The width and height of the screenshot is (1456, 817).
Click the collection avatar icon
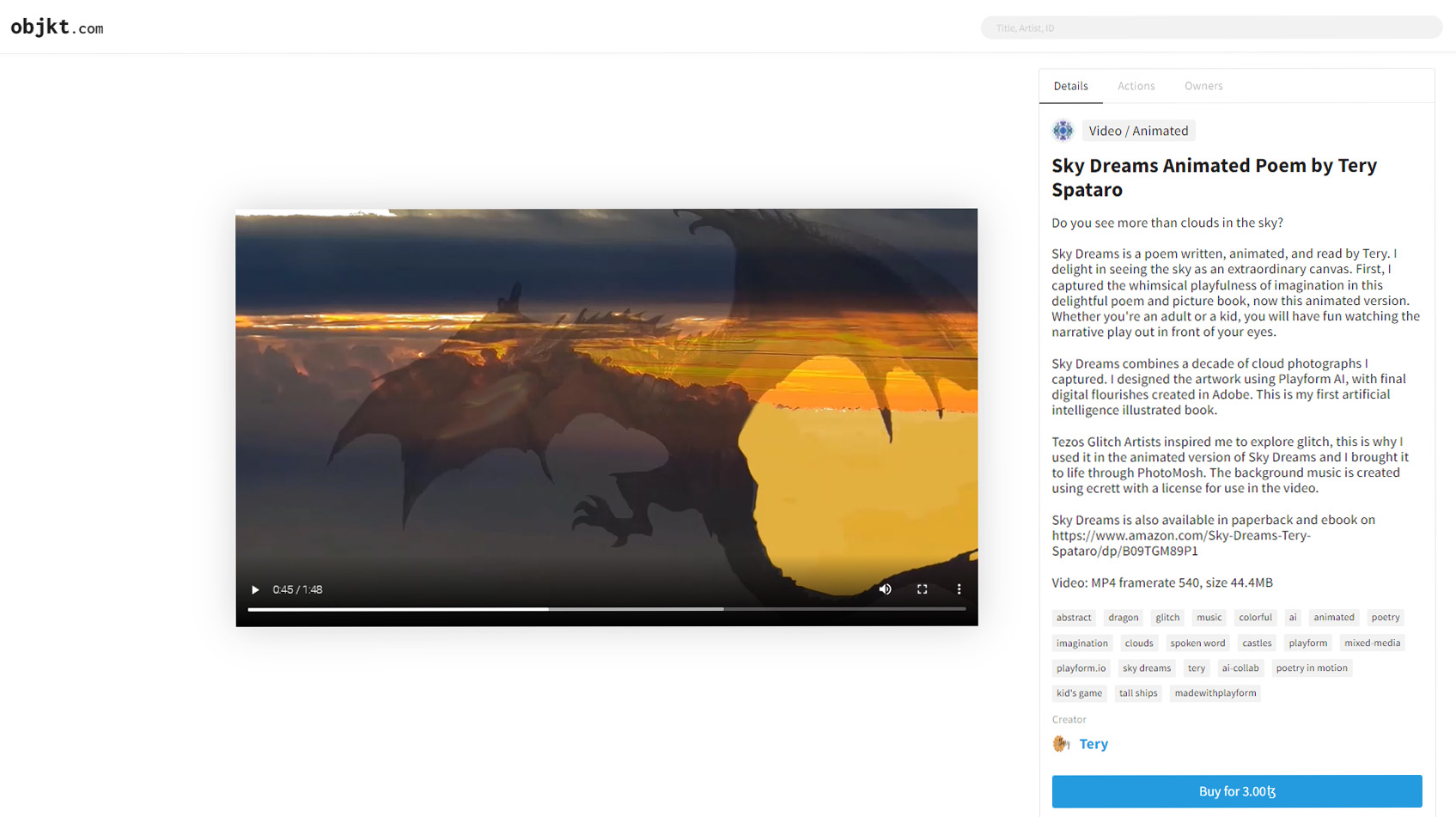1063,131
